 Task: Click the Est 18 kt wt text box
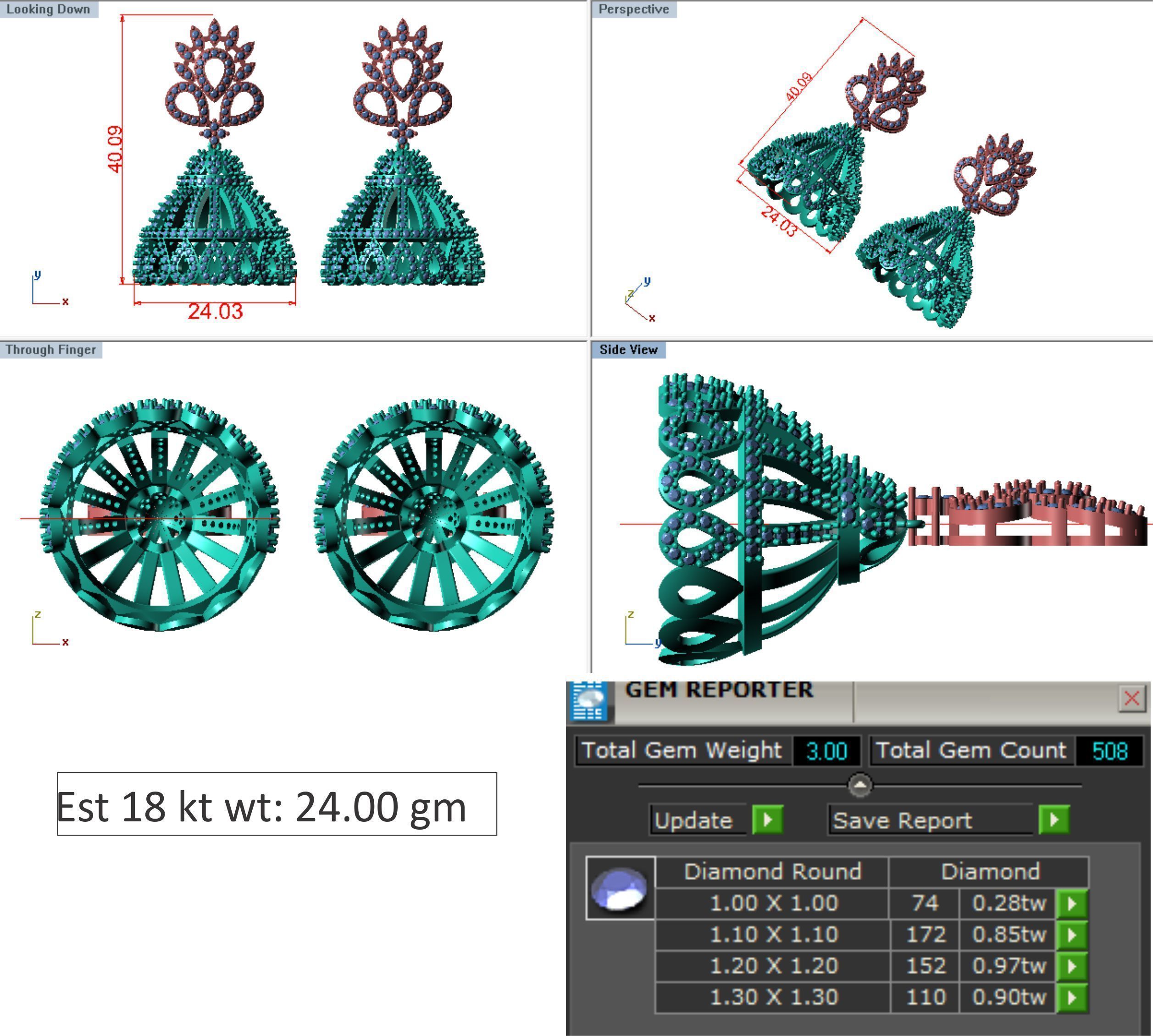pyautogui.click(x=277, y=804)
